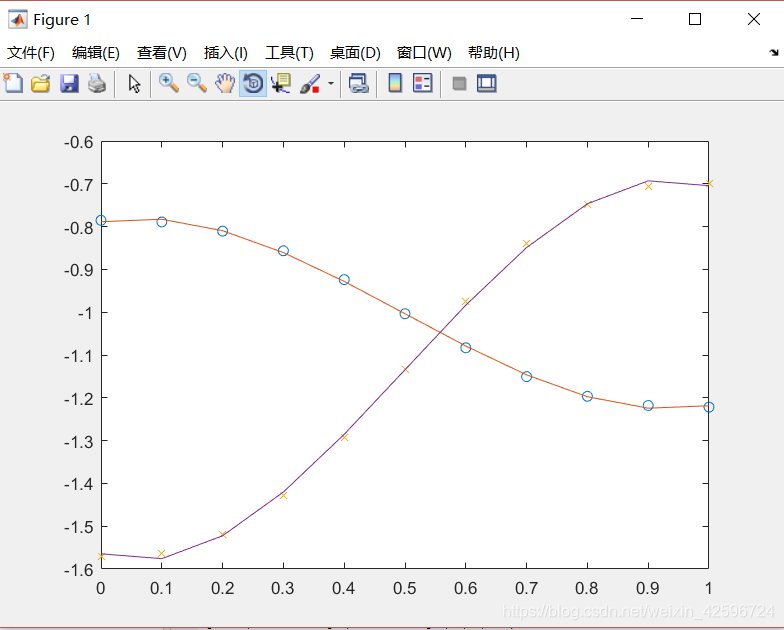Click the MATLAB logo in the title bar
Viewport: 784px width, 630px height.
point(18,20)
